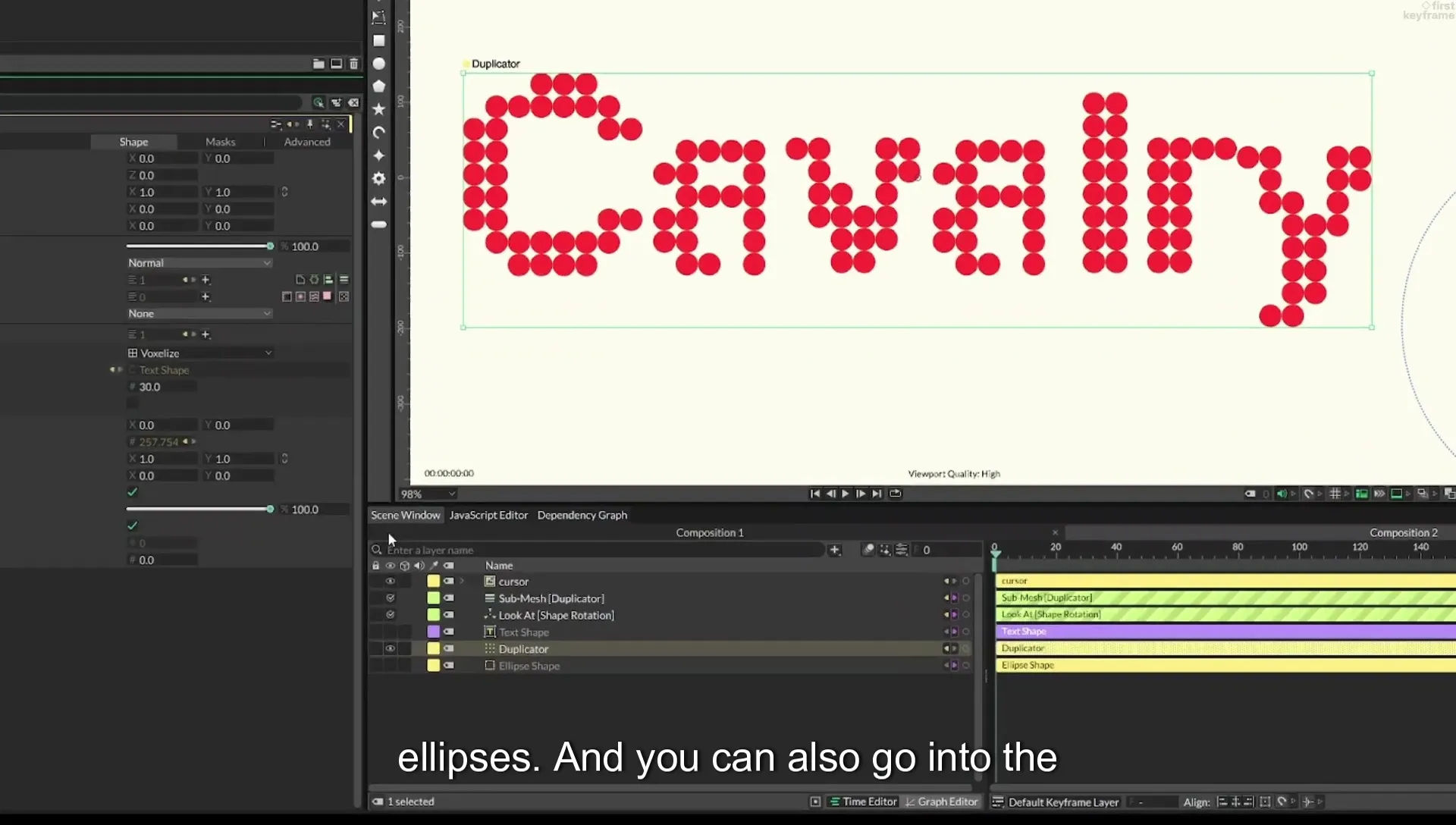Select the Super Ellipse tool

point(379,155)
